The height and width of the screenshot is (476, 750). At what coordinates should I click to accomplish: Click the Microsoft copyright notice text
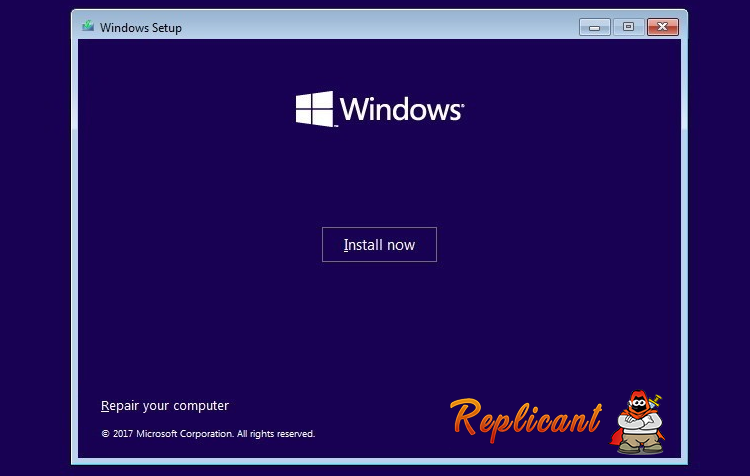(x=208, y=434)
